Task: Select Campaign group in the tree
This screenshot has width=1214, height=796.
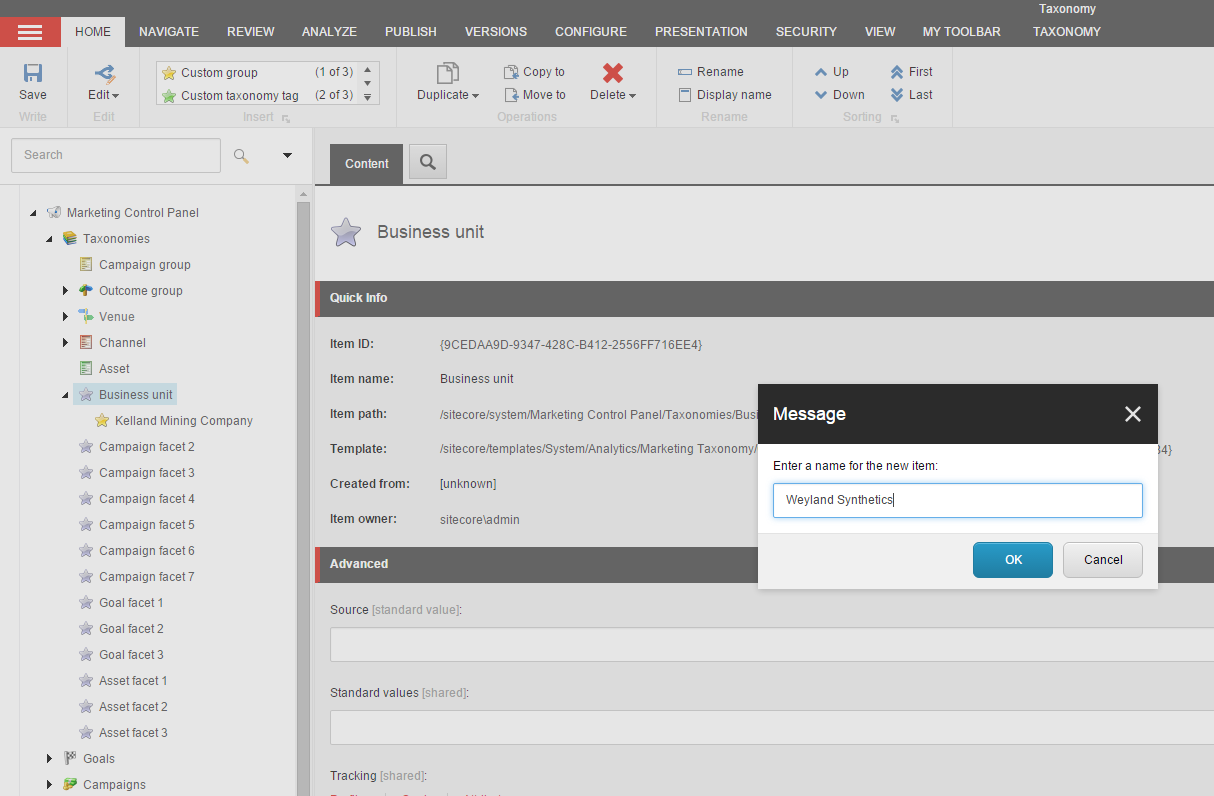Action: (144, 265)
